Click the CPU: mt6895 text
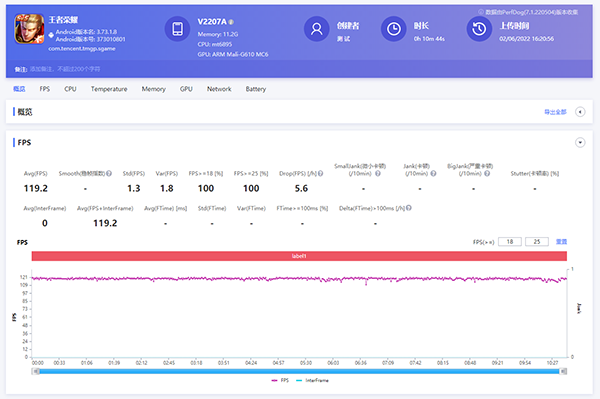Viewport: 600px width, 399px height. (215, 44)
